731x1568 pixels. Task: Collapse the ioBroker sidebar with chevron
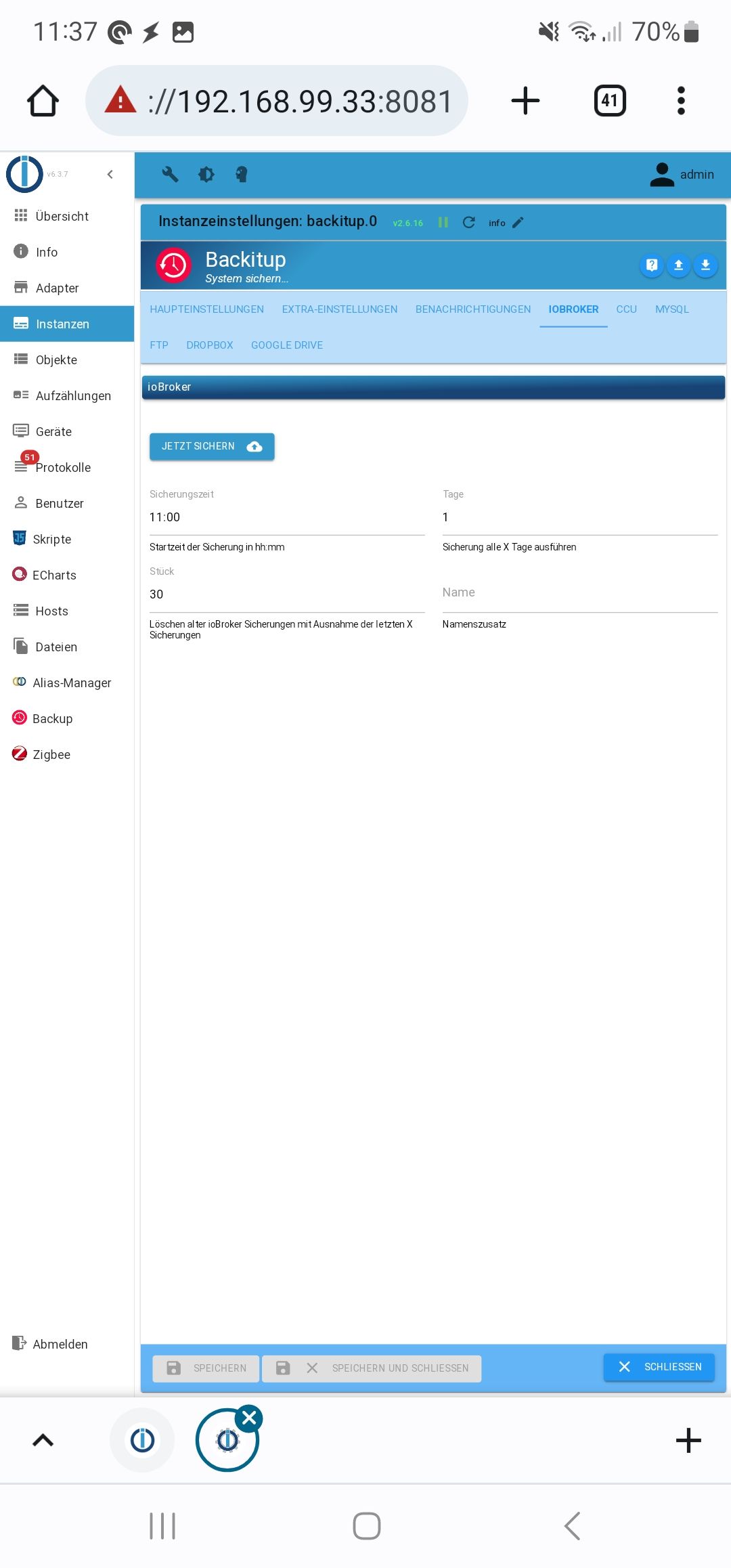(x=110, y=174)
